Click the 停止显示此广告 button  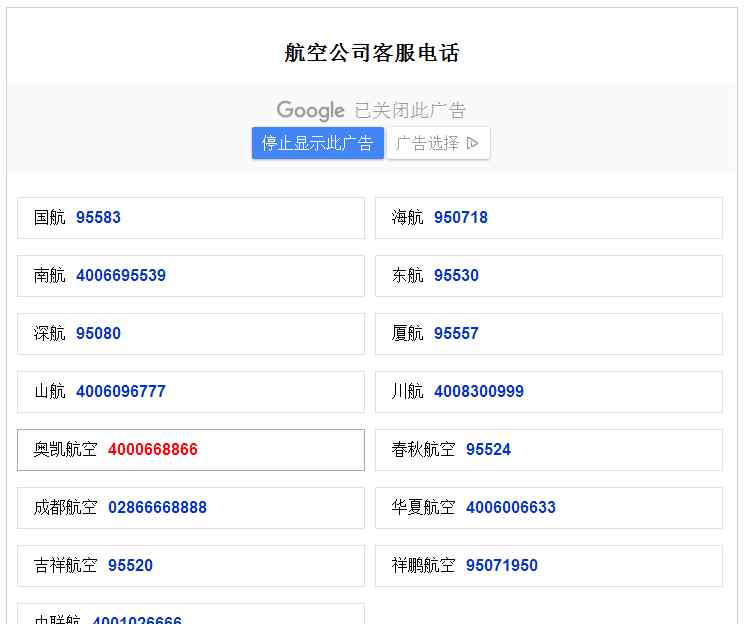(x=317, y=143)
